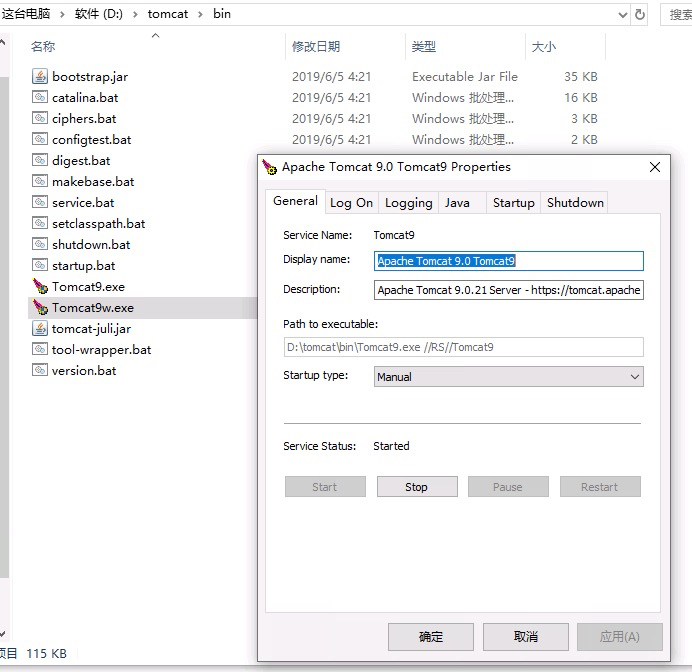Click the startup.bat file icon
The image size is (692, 672).
[40, 265]
